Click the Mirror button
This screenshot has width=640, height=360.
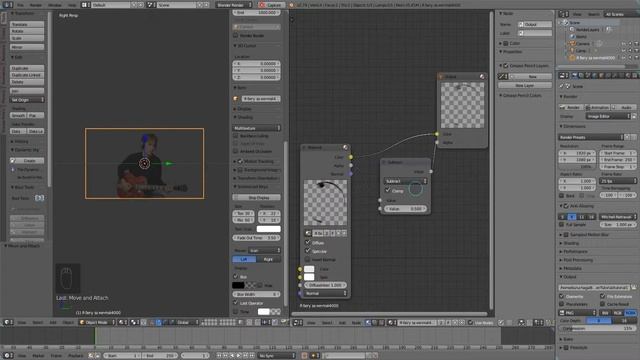(27, 47)
